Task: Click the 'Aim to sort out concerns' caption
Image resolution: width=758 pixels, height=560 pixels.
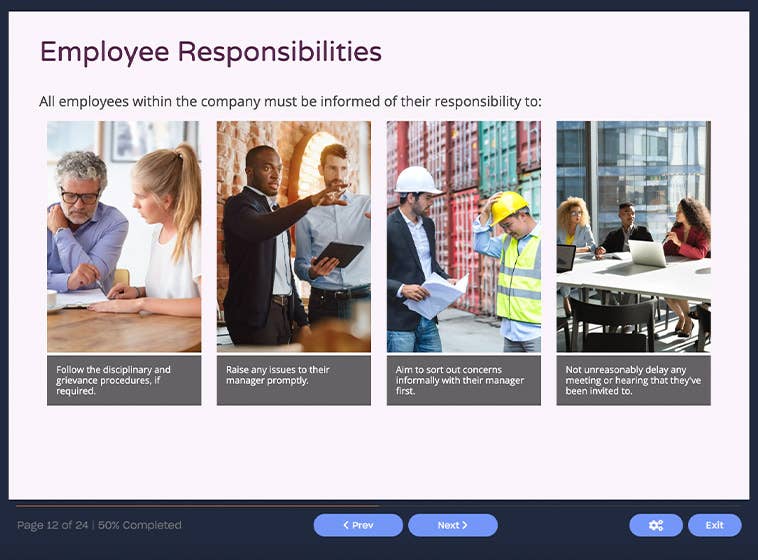Action: pos(463,380)
